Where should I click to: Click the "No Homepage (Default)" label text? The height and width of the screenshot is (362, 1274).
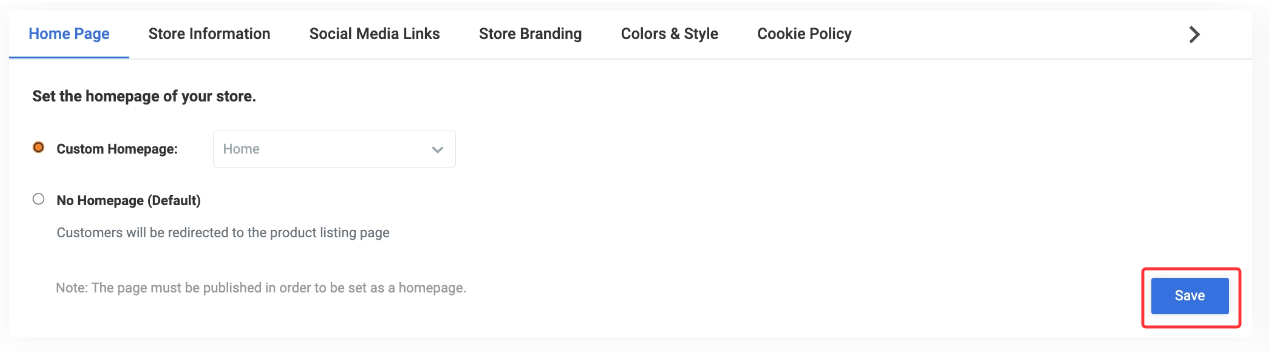pos(129,200)
